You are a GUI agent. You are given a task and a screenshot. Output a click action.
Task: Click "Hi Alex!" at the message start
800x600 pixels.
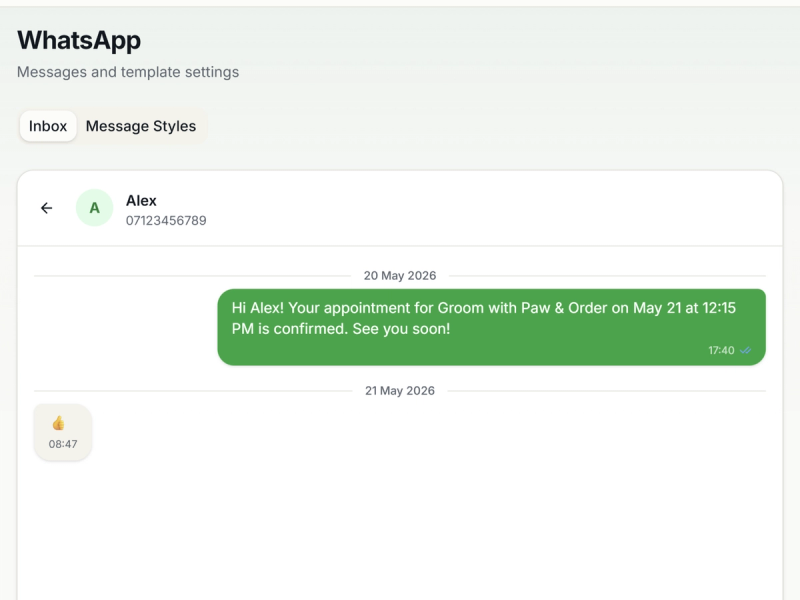(x=258, y=308)
